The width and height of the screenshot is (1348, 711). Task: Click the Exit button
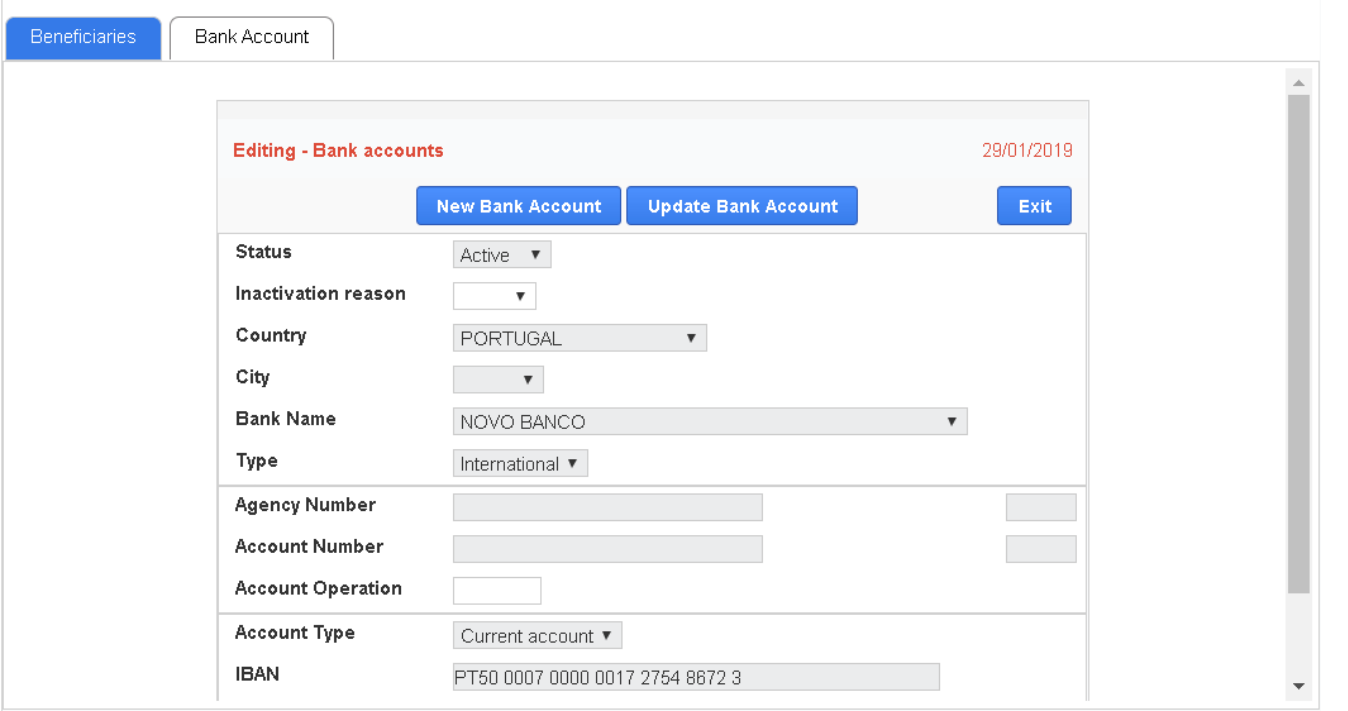pos(1034,206)
